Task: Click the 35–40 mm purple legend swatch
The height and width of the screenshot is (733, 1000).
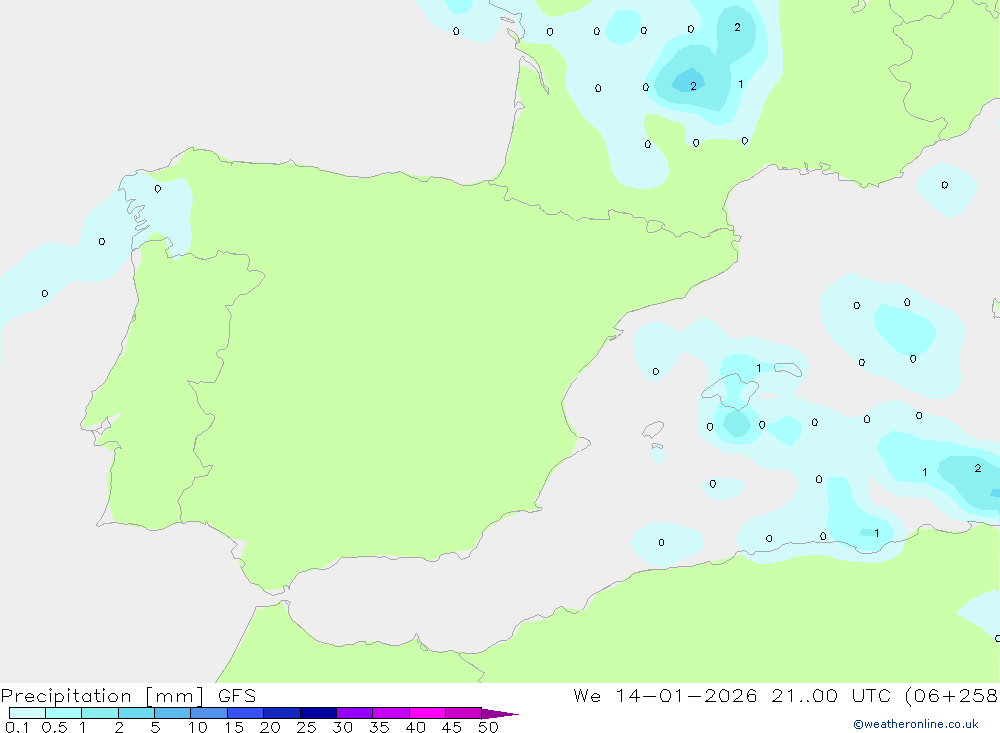Action: [x=390, y=713]
